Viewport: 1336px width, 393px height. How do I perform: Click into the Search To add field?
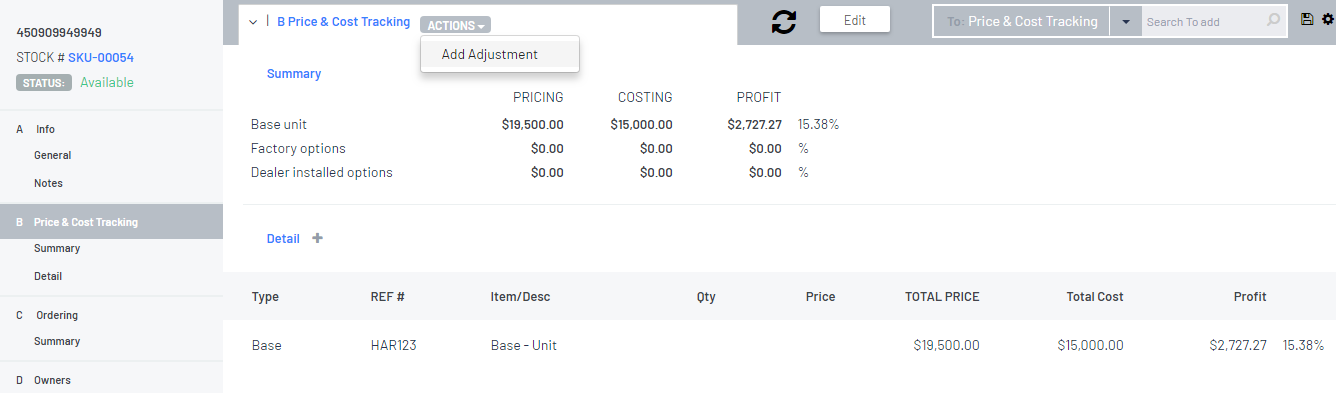click(1204, 21)
